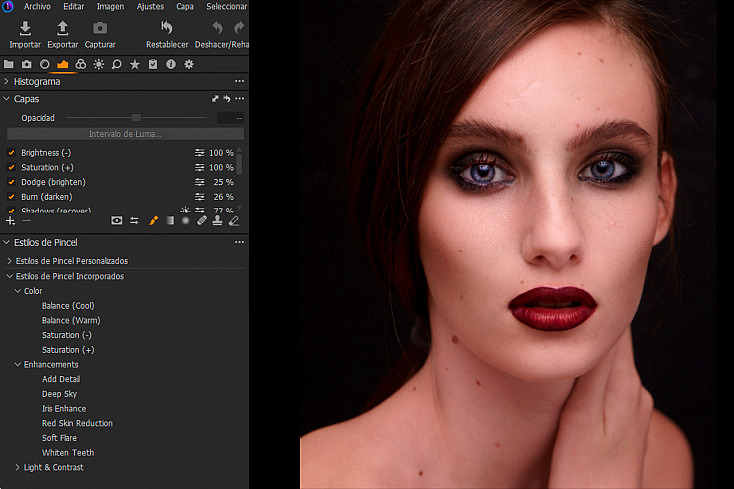Image resolution: width=734 pixels, height=489 pixels.
Task: Open the Ajustes menu
Action: point(150,7)
